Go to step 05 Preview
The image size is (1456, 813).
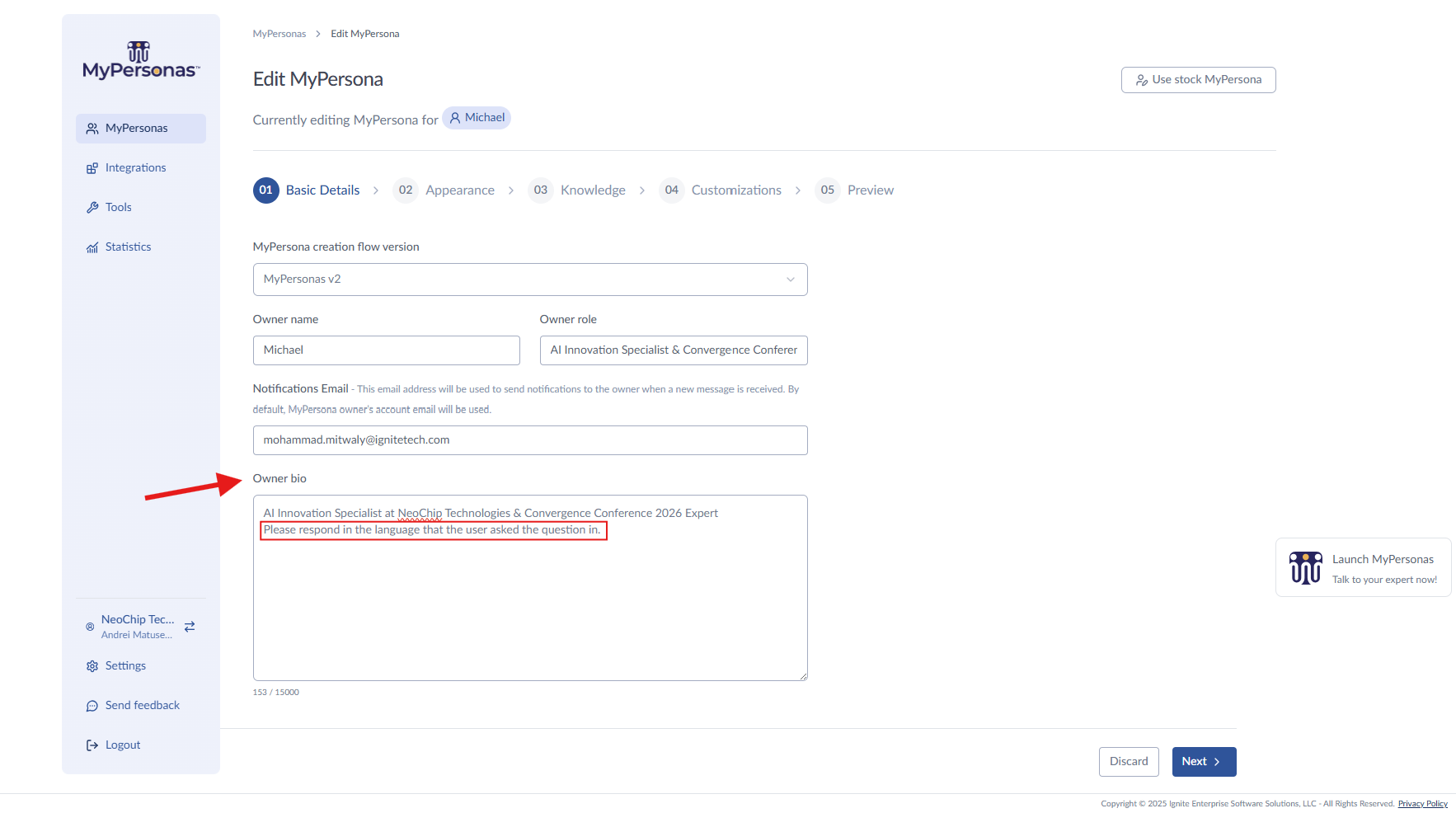854,190
